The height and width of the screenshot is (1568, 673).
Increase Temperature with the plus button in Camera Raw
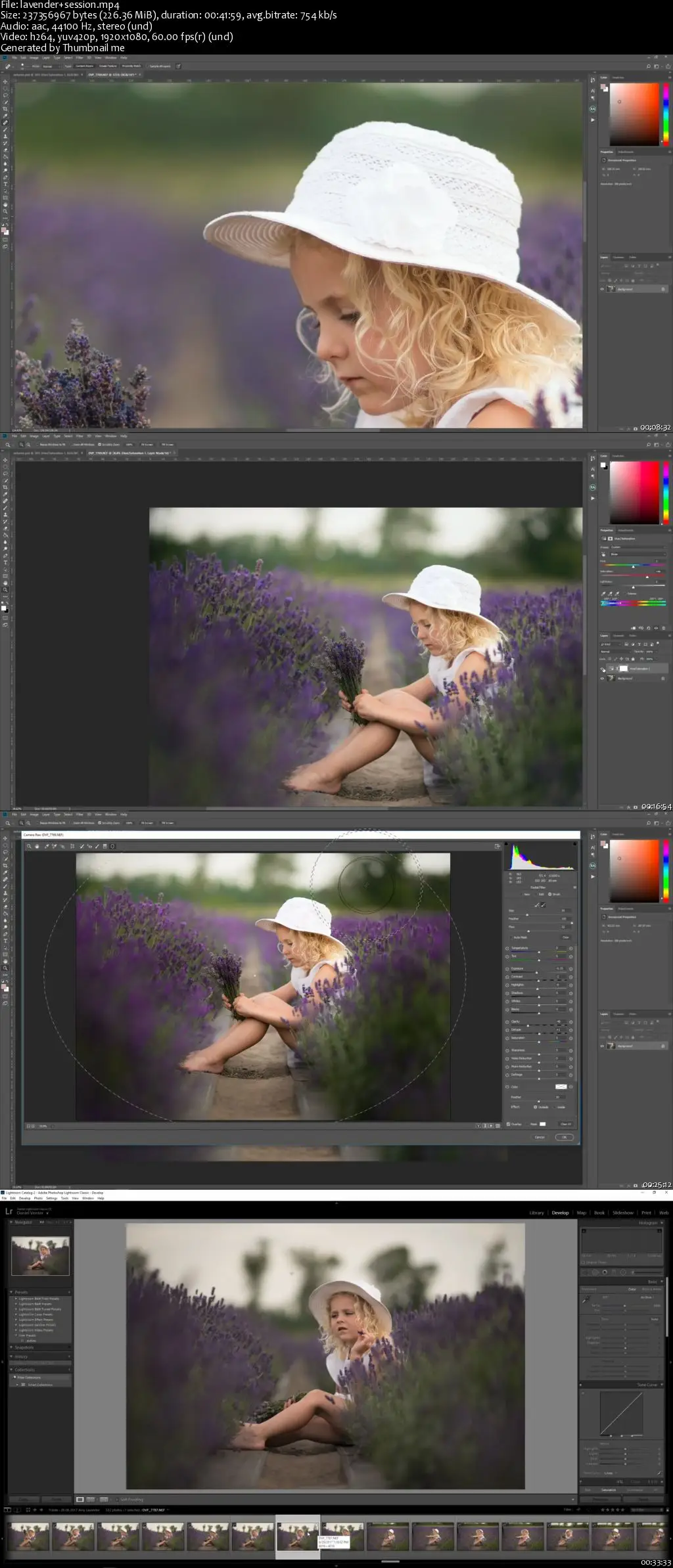click(571, 949)
